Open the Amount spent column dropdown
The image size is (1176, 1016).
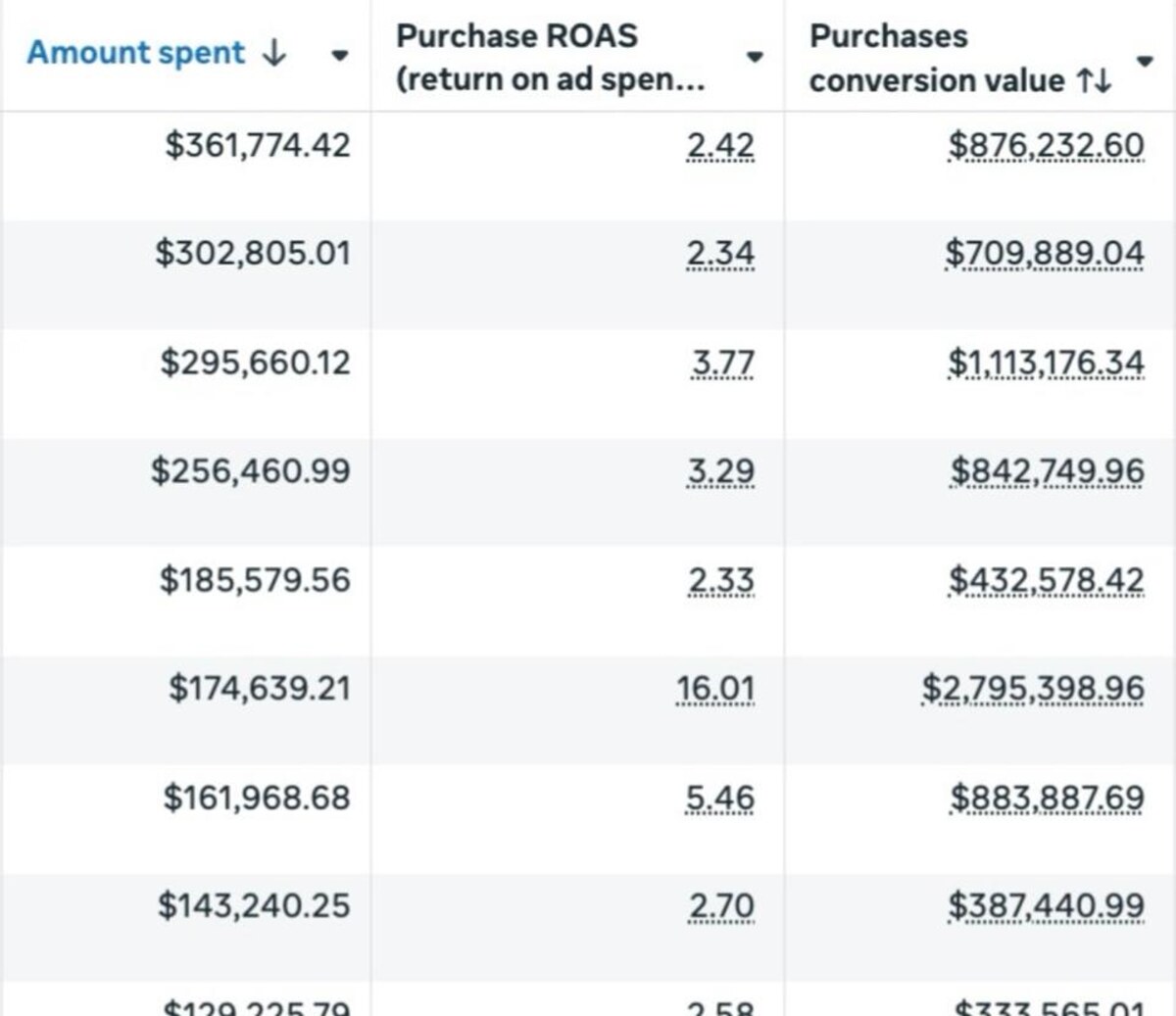coord(340,55)
